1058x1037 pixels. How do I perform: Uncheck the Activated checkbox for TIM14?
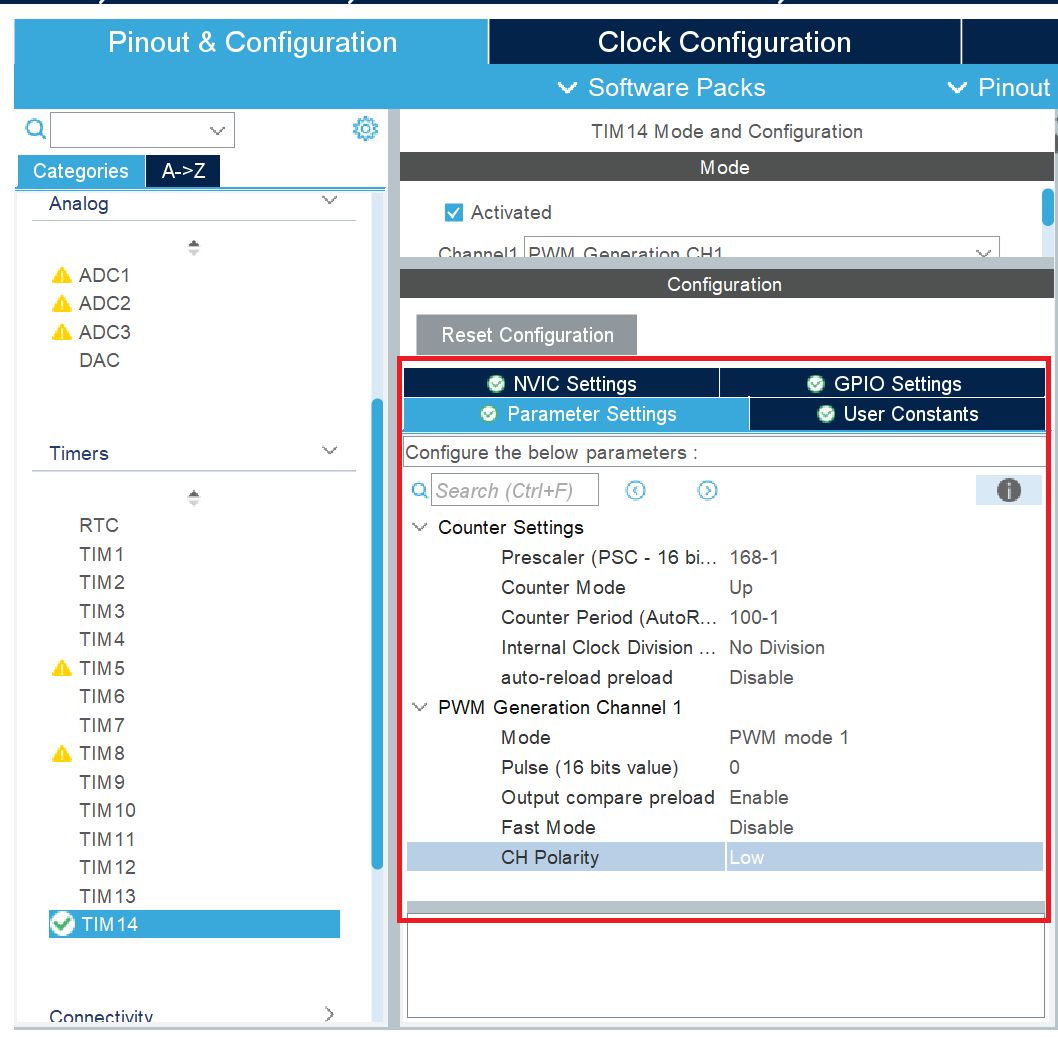coord(453,213)
